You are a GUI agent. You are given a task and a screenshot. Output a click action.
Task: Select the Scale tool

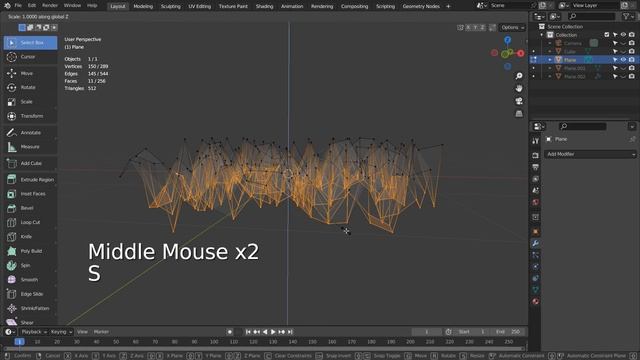30,102
